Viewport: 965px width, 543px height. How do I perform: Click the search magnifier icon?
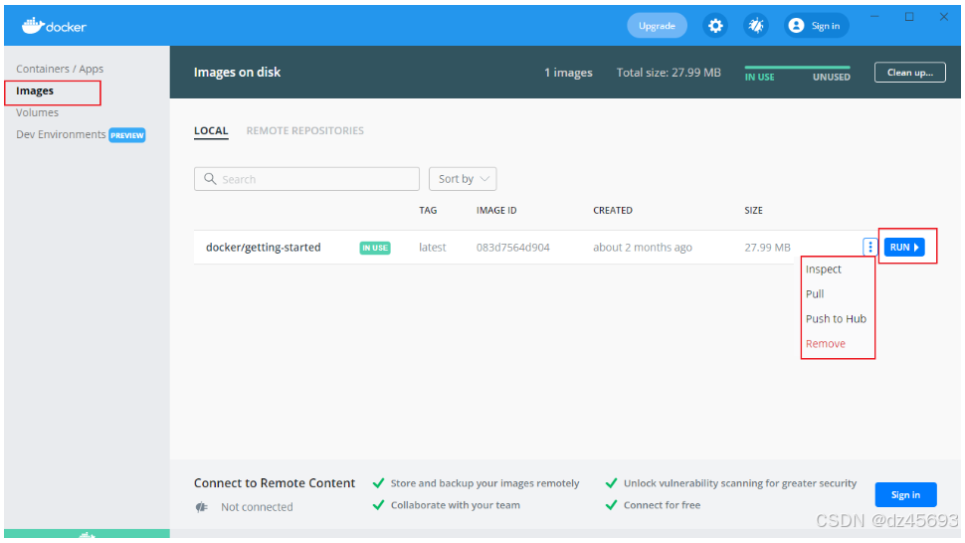point(210,179)
